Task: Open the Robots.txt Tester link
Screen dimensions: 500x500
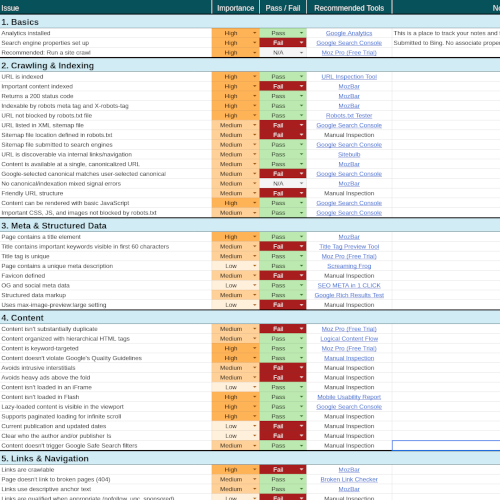Action: 349,115
